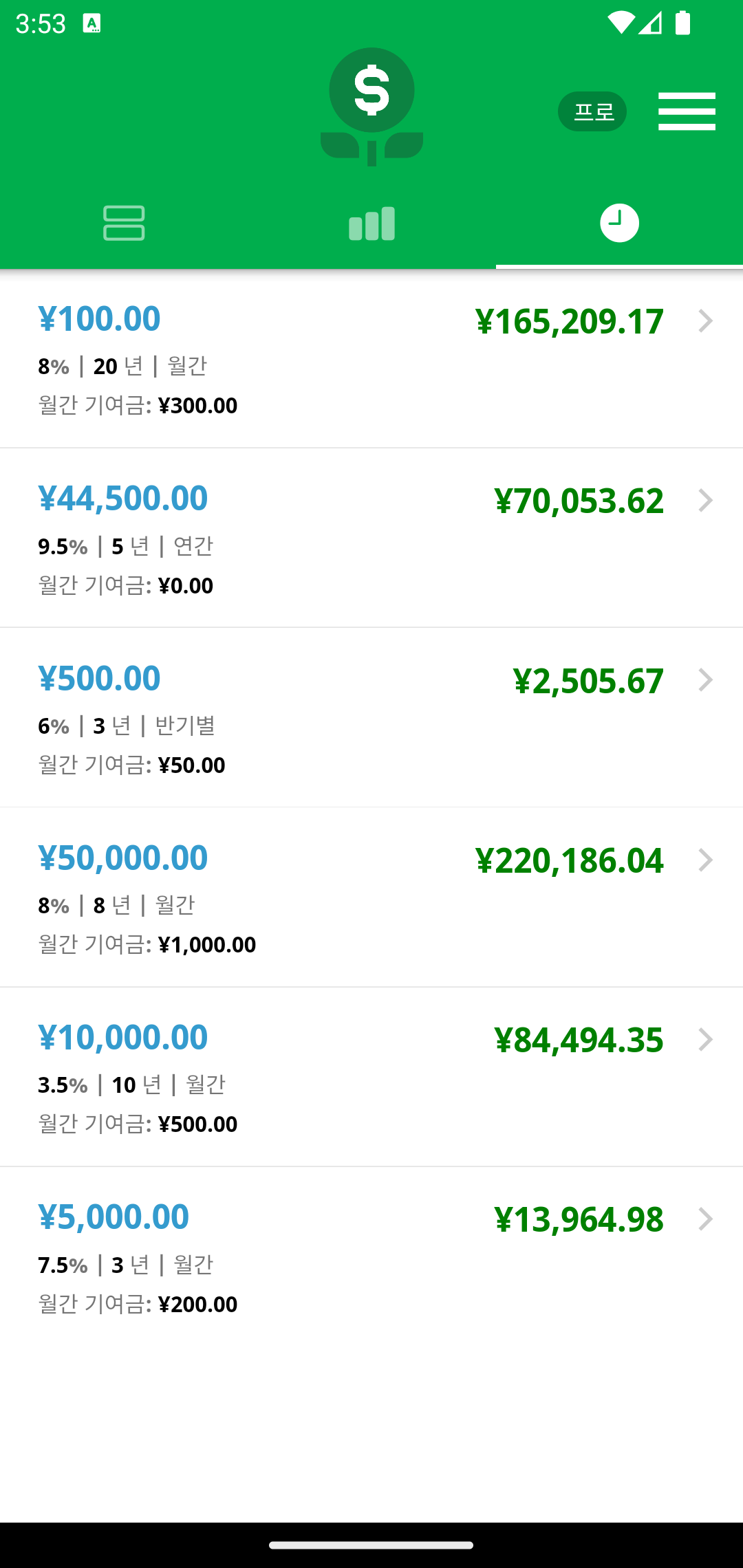Select the ¥44,500.00 saved calculation
The image size is (743, 1568).
371,538
